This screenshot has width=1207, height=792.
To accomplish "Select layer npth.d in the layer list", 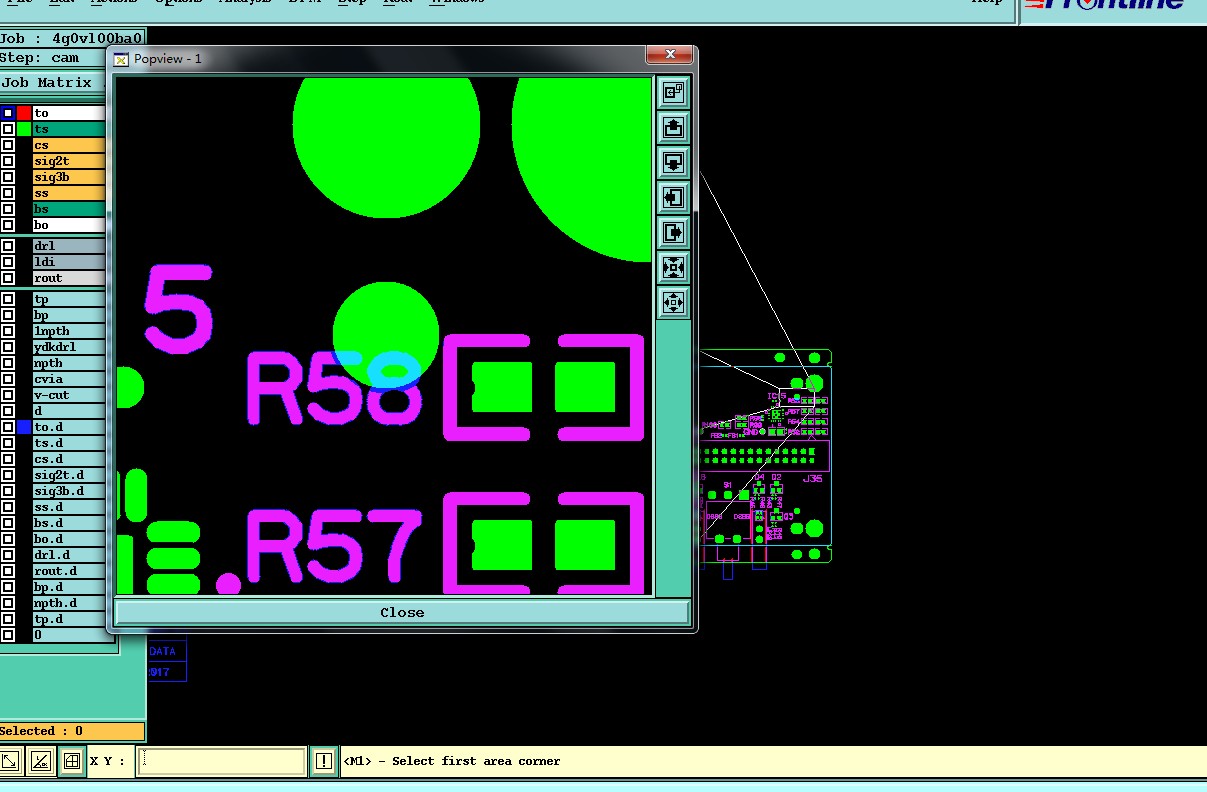I will point(68,603).
